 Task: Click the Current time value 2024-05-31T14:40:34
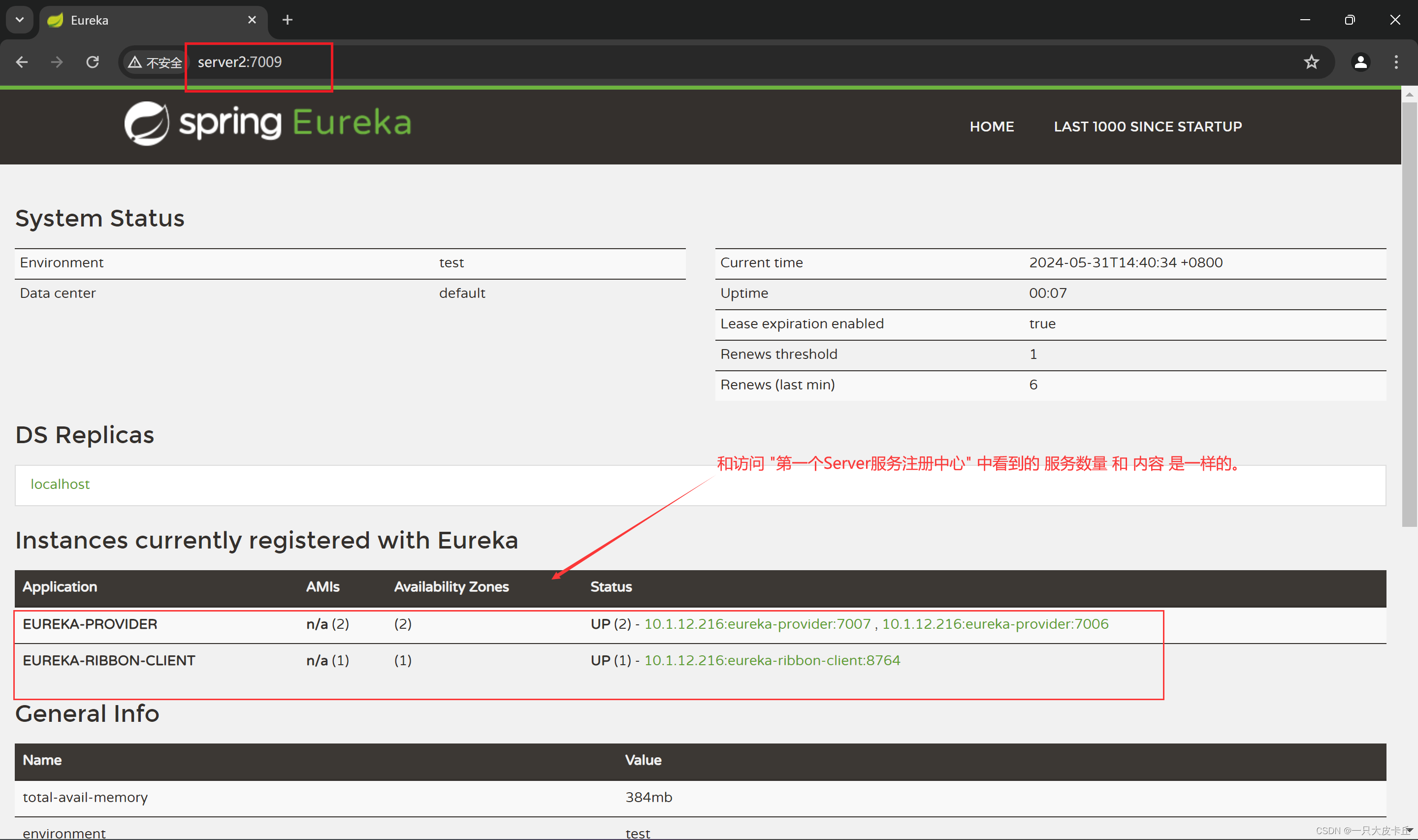pos(1126,262)
